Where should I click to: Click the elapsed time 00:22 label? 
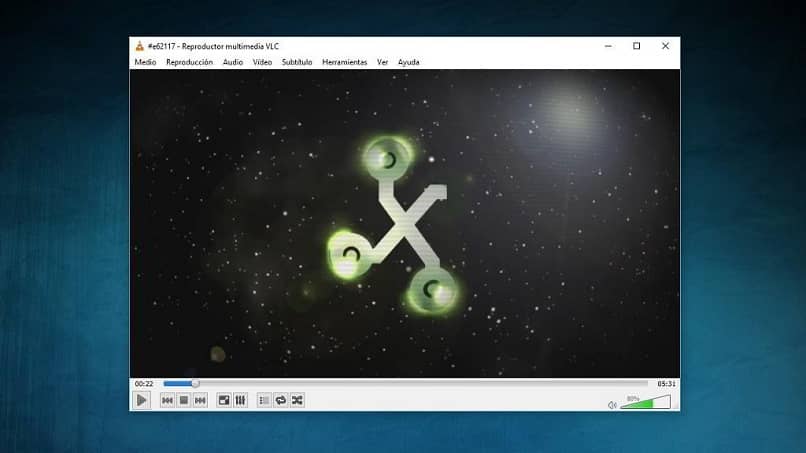[x=144, y=384]
